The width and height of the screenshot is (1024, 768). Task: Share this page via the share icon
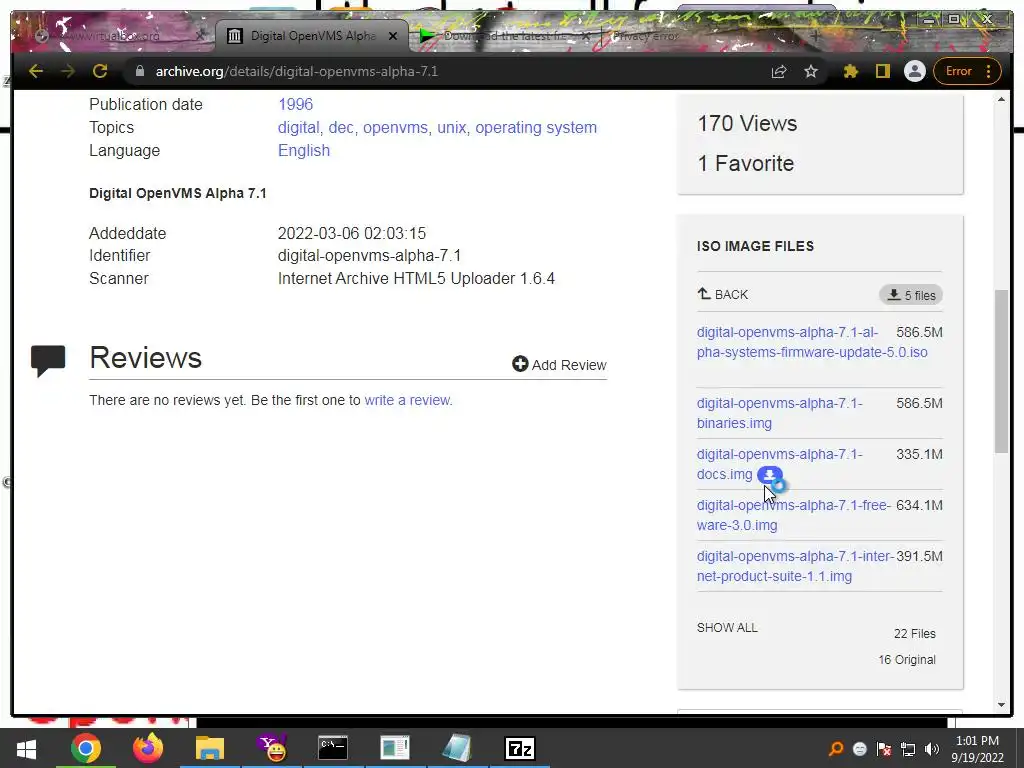[778, 71]
